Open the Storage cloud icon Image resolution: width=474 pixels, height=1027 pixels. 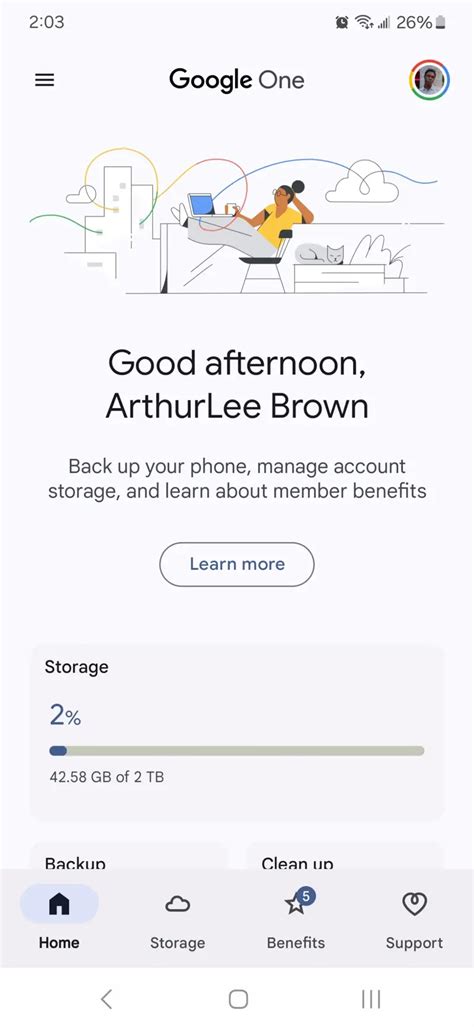coord(177,904)
